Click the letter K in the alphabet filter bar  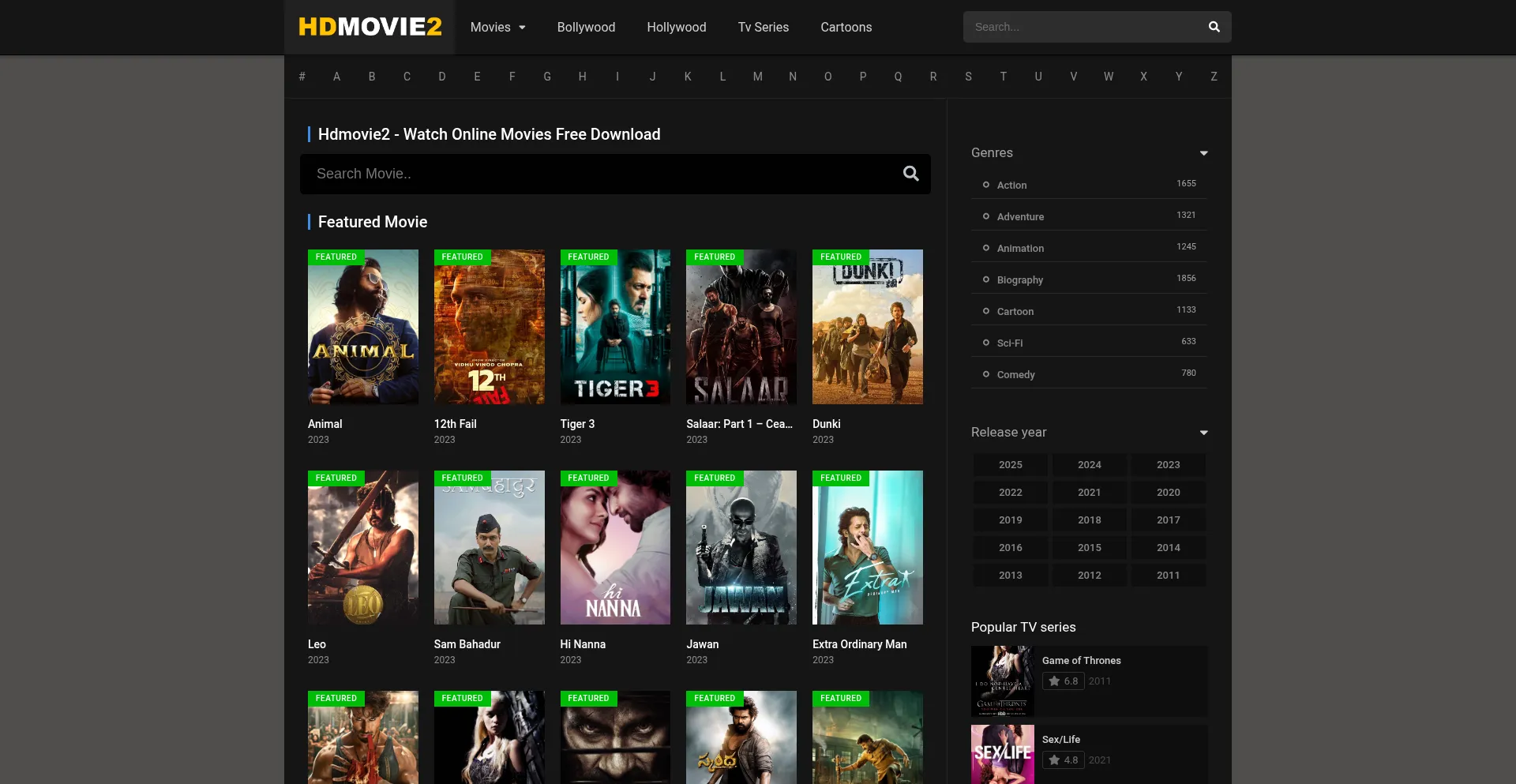(687, 77)
